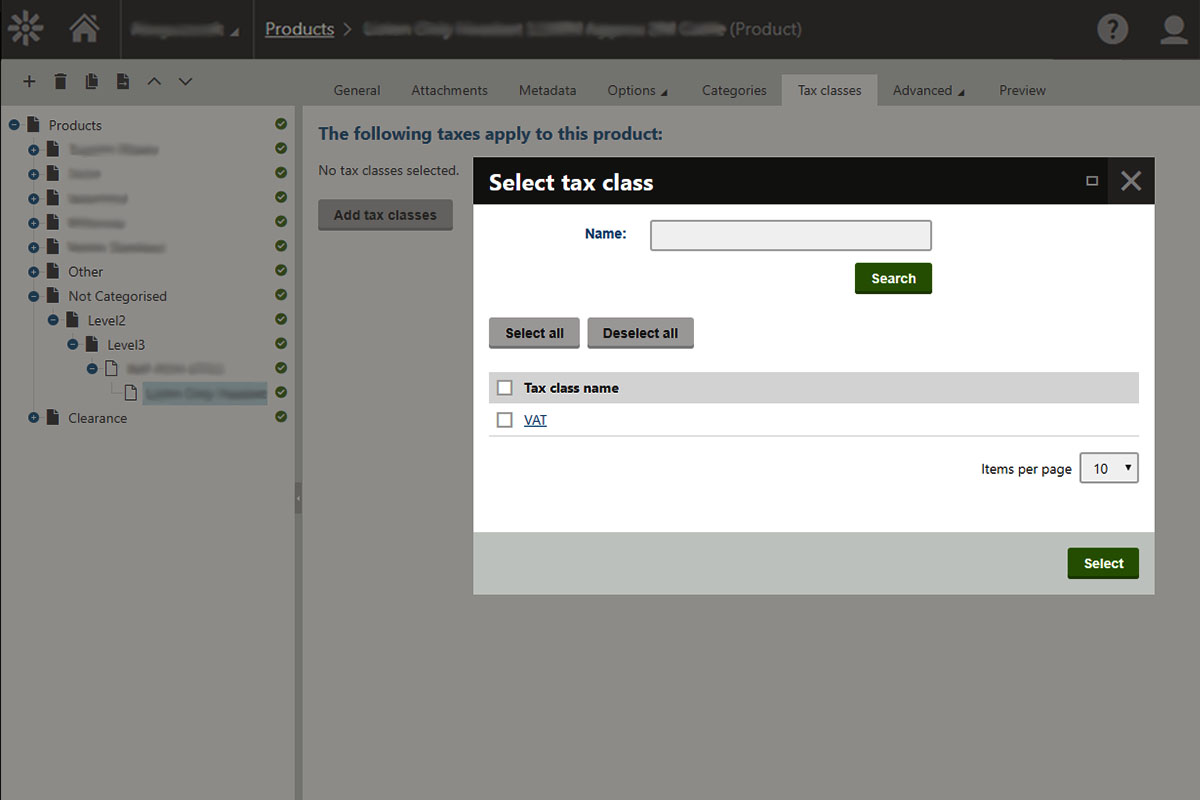Move item down with the down arrow
The image size is (1200, 800).
pos(185,82)
